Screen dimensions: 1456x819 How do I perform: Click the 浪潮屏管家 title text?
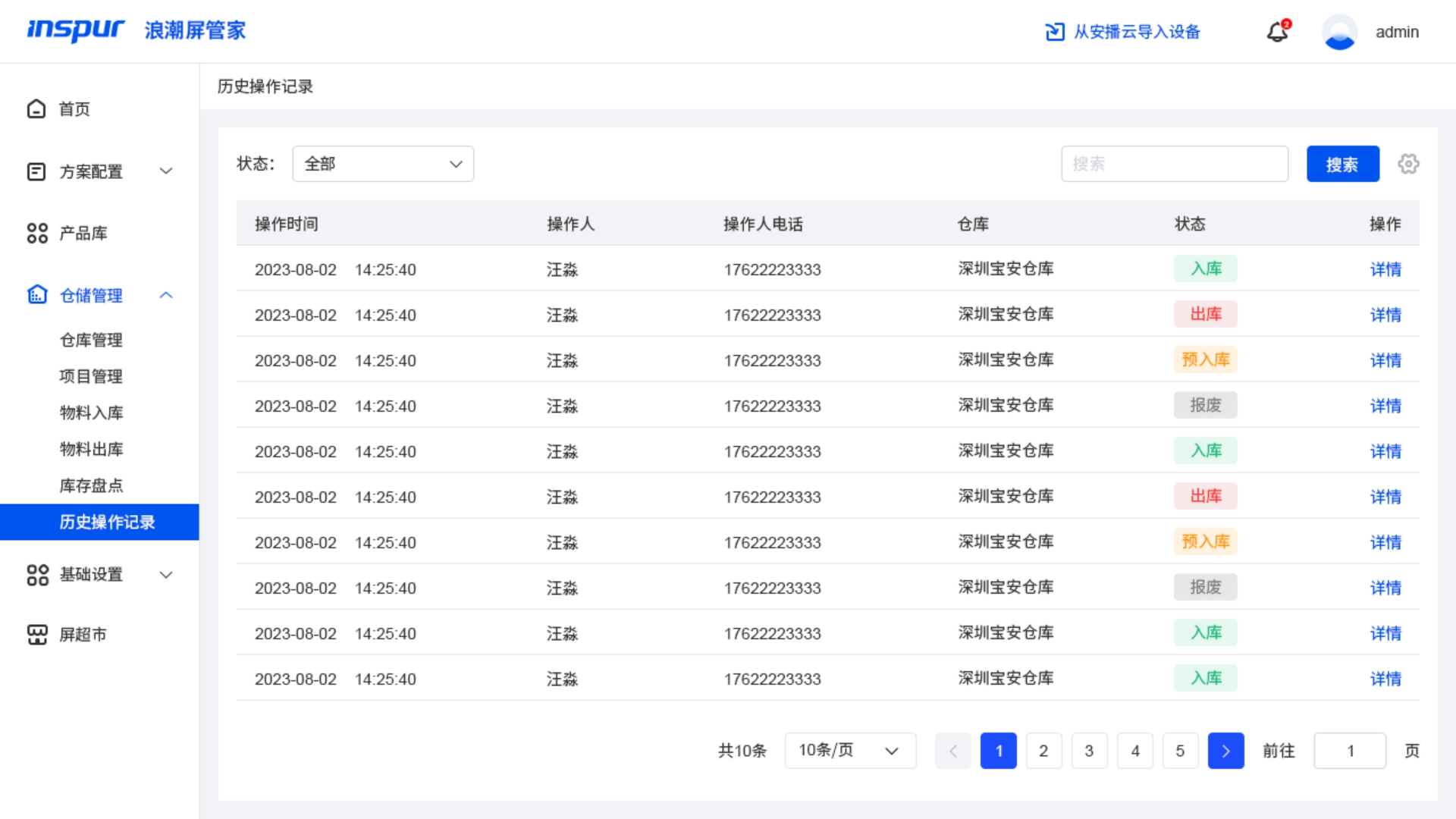pos(195,30)
